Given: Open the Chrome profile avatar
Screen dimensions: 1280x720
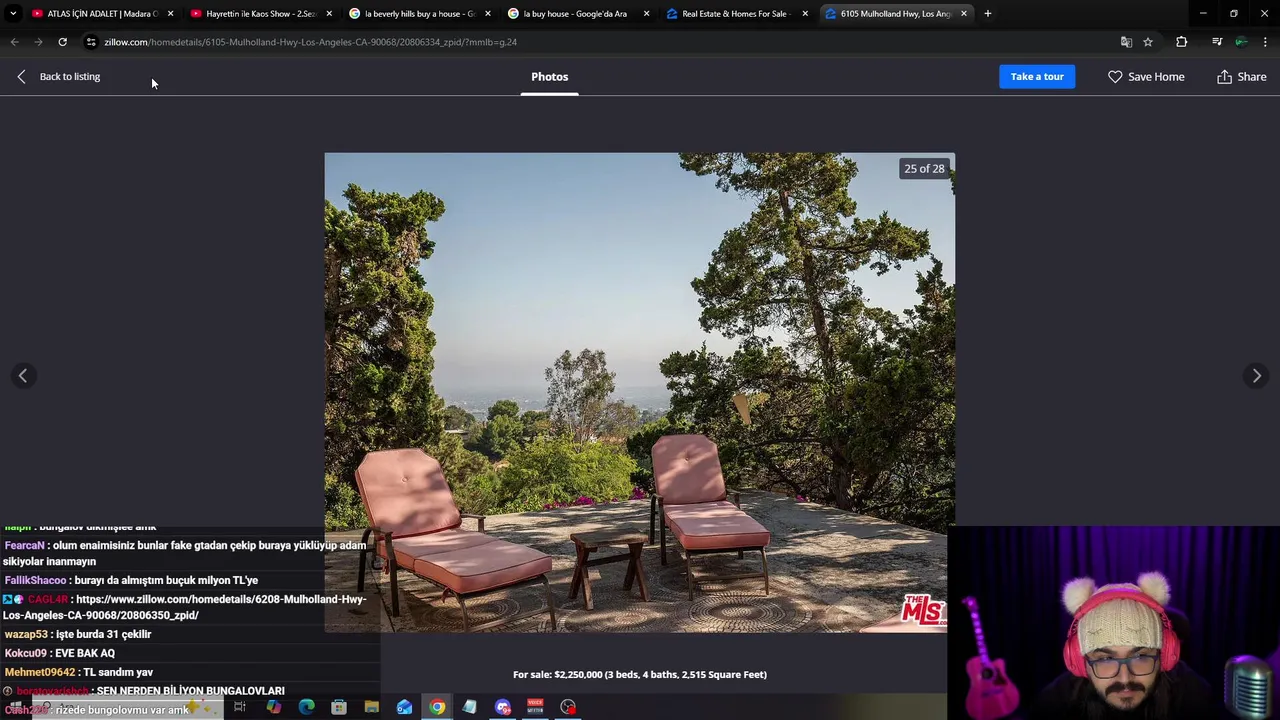Looking at the screenshot, I should click(1241, 42).
